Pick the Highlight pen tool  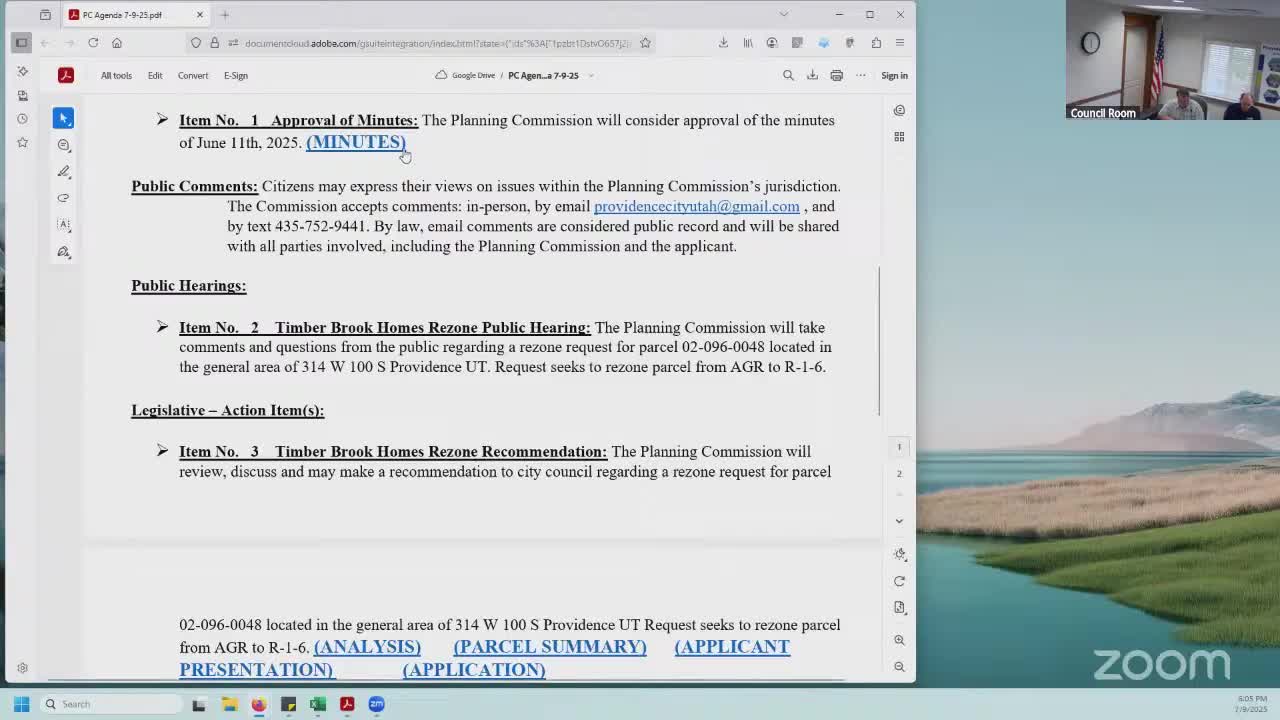(63, 172)
